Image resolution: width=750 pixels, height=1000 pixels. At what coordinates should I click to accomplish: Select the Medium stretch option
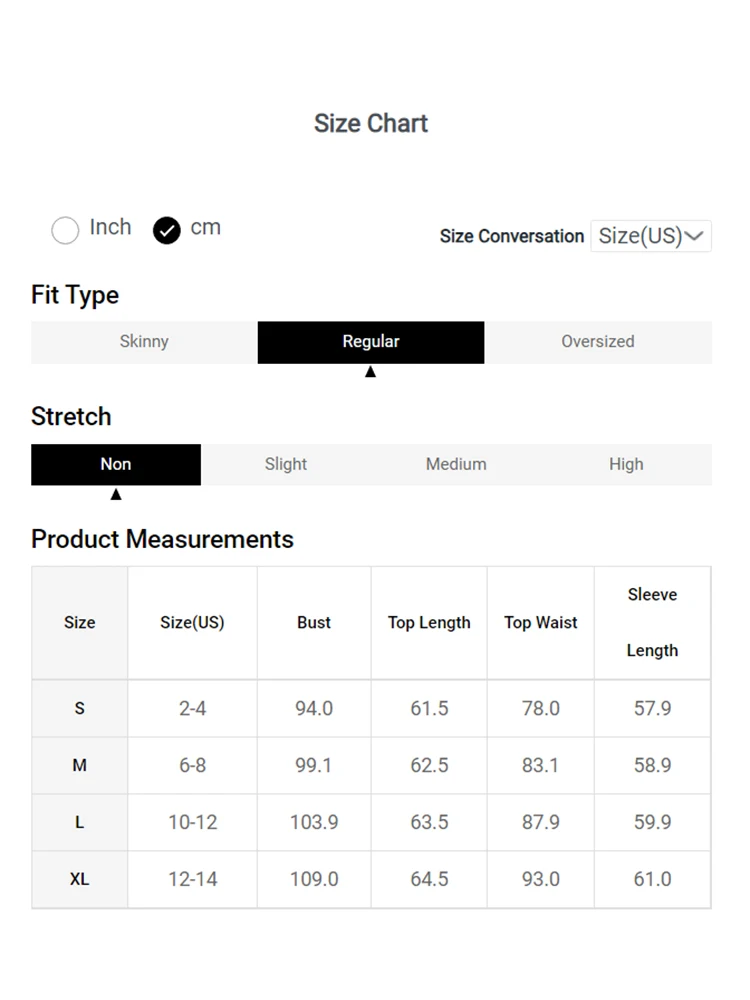pos(456,465)
